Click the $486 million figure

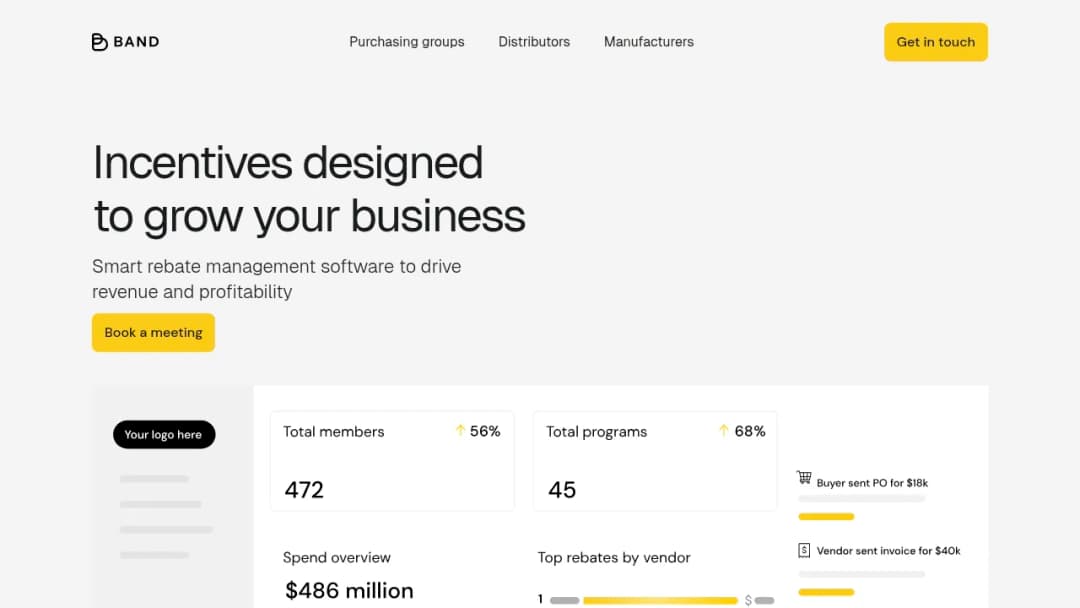[349, 591]
